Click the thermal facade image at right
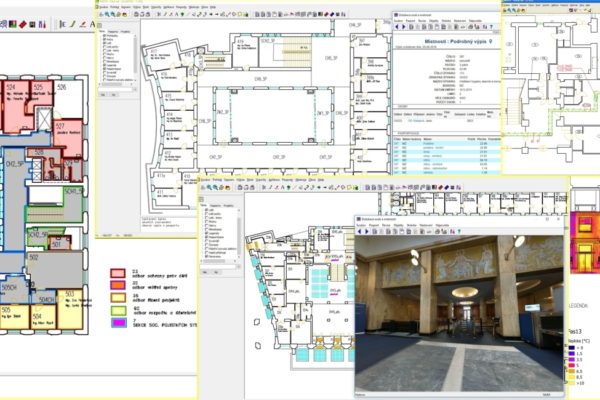The width and height of the screenshot is (600, 400). point(585,241)
